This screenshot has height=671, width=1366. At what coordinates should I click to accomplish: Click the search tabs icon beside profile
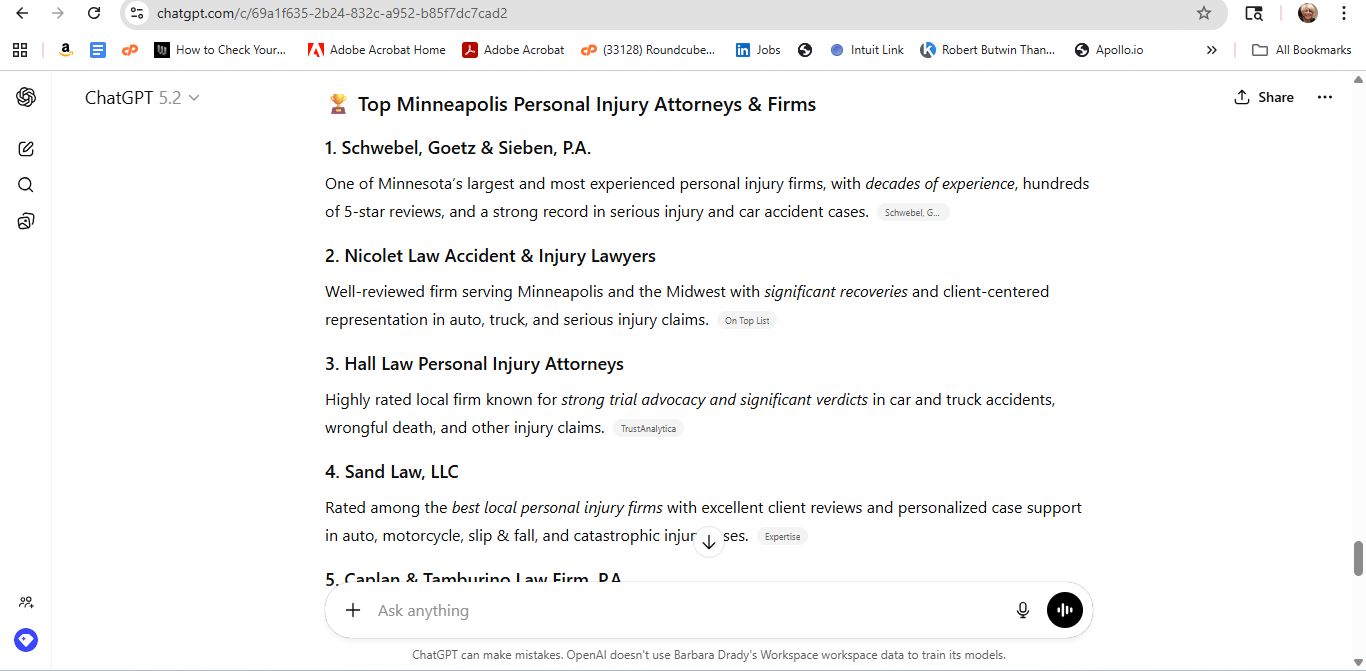pyautogui.click(x=1254, y=13)
